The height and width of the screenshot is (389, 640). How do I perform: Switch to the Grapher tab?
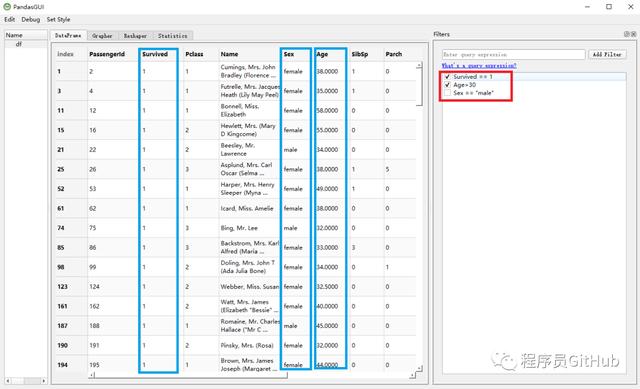click(x=102, y=36)
